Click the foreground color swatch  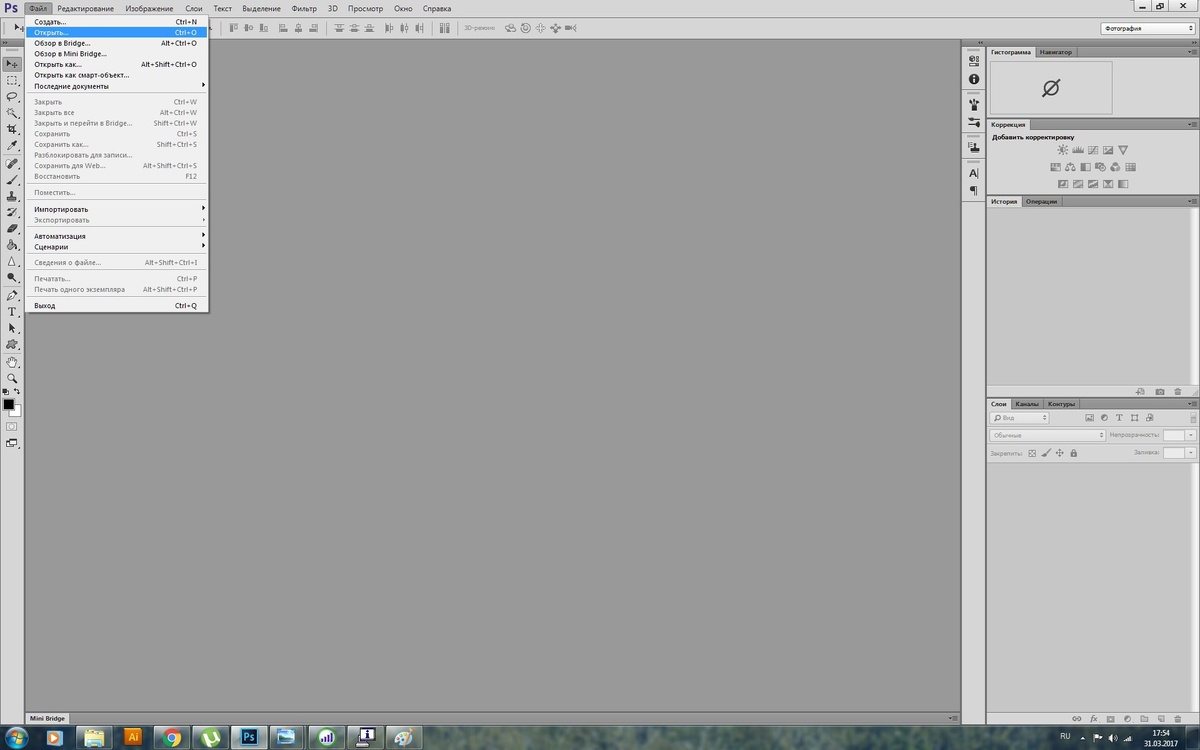pos(9,404)
